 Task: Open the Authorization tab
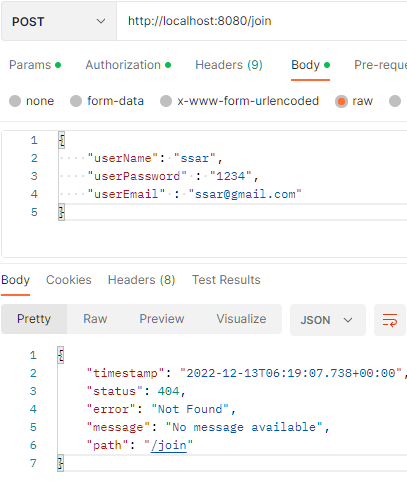pyautogui.click(x=128, y=65)
